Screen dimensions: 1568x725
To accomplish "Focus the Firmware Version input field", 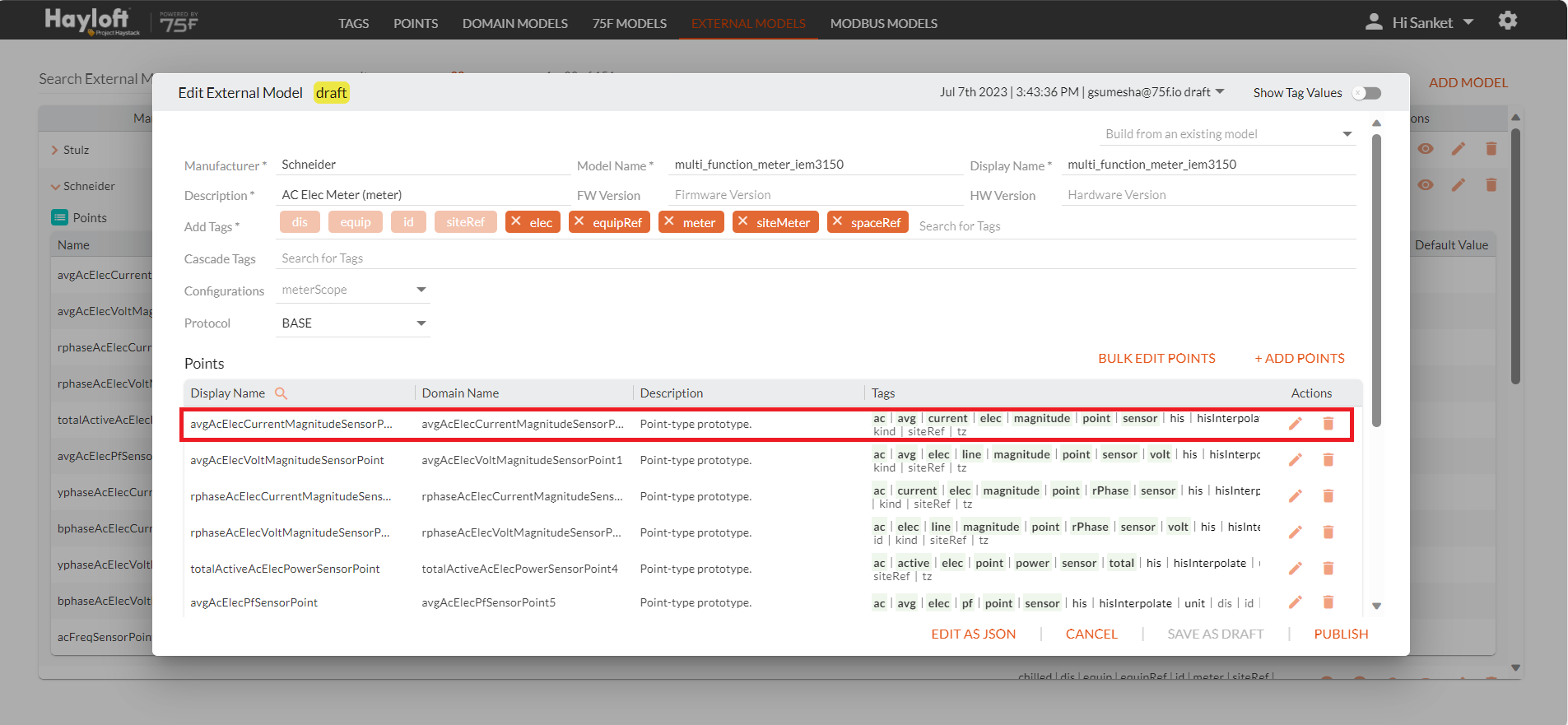I will (816, 195).
